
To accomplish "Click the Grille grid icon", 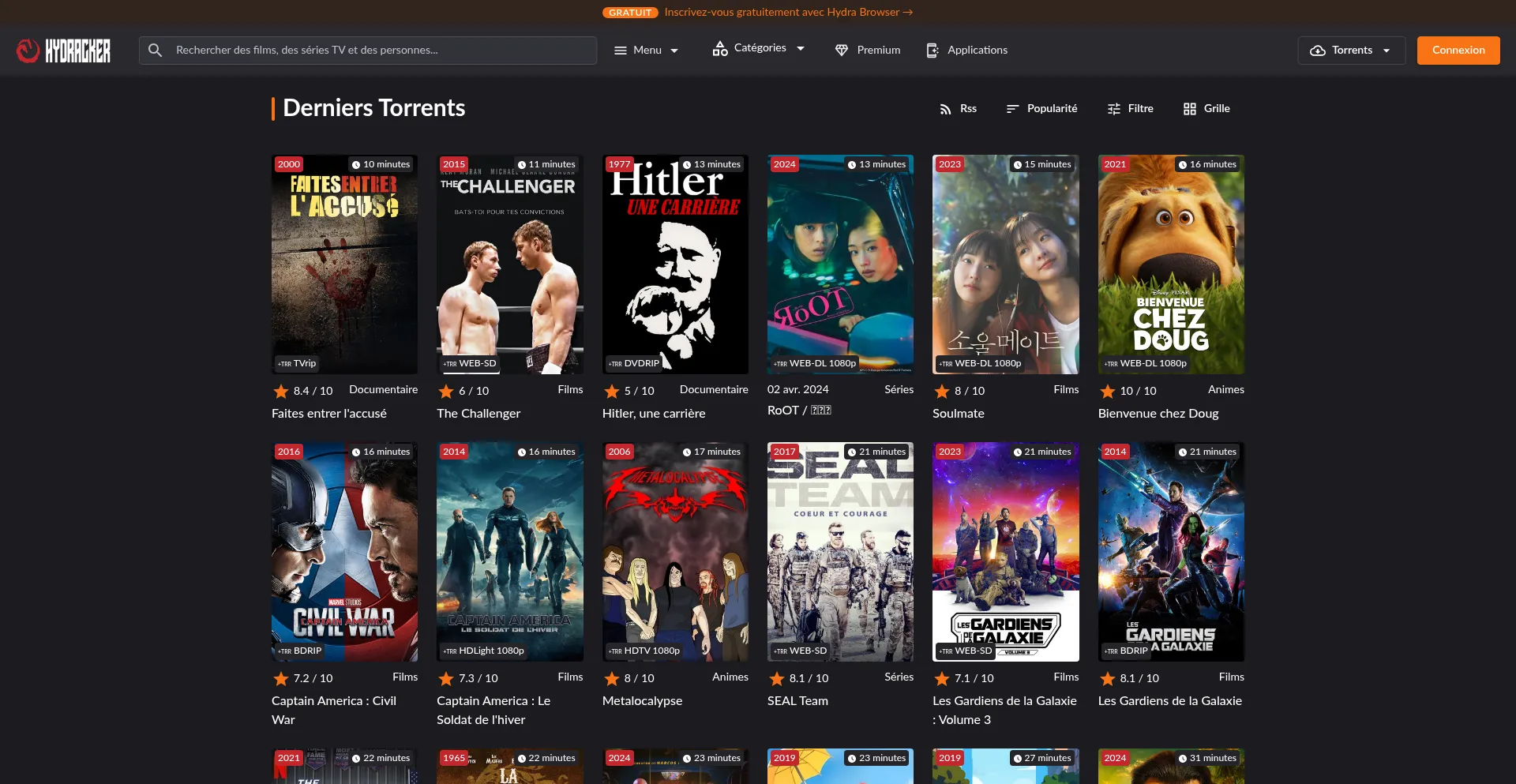I will pos(1190,109).
